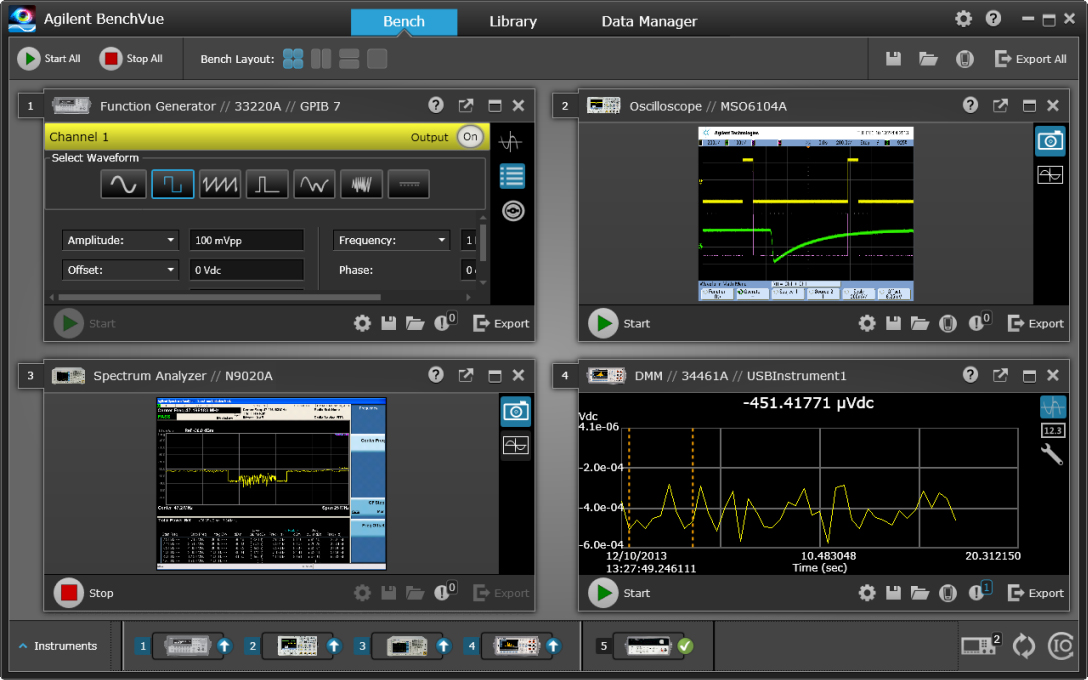Open Function Generator sync output icon
1088x680 pixels.
(x=513, y=210)
